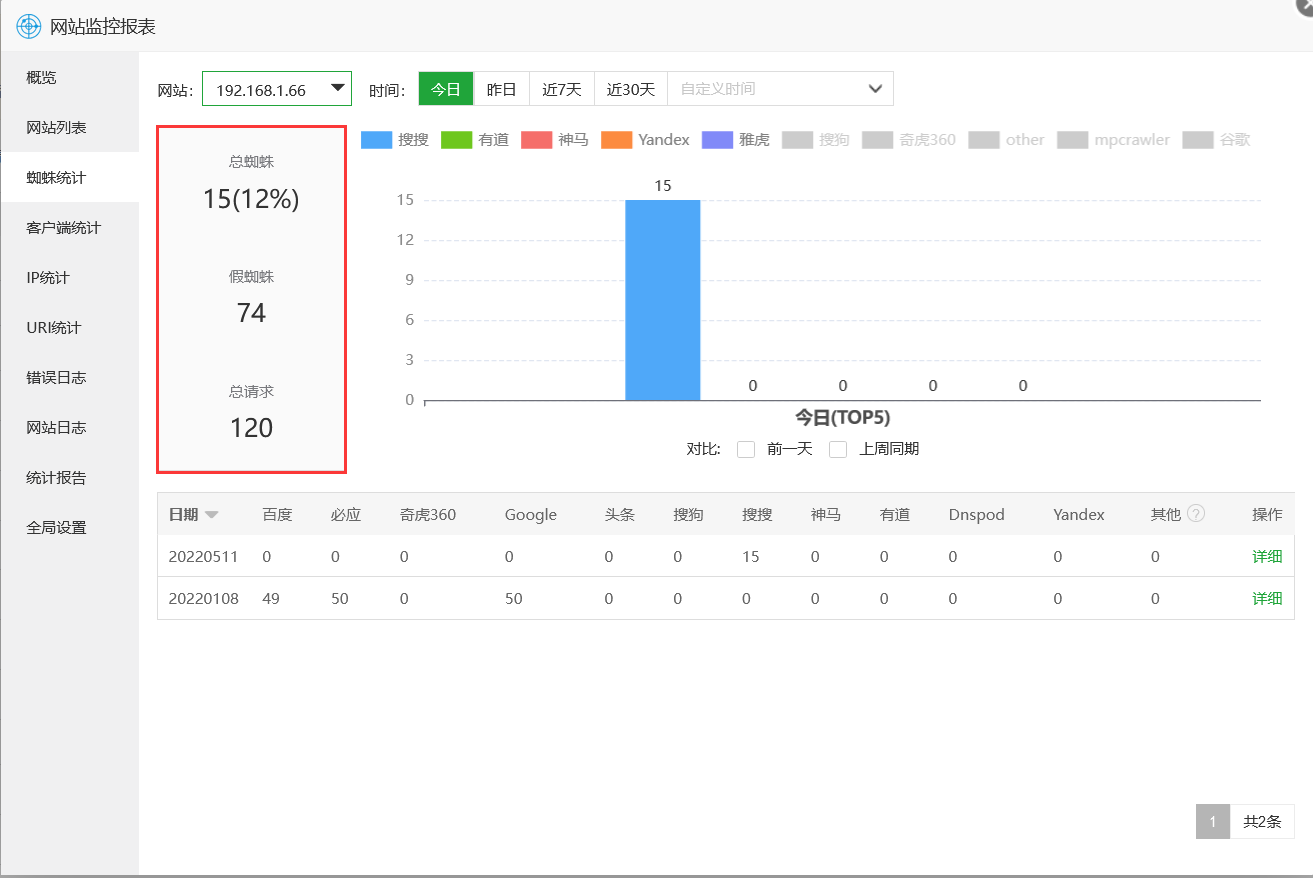The height and width of the screenshot is (878, 1313).
Task: Click the date cell 20220511
Action: [x=204, y=557]
